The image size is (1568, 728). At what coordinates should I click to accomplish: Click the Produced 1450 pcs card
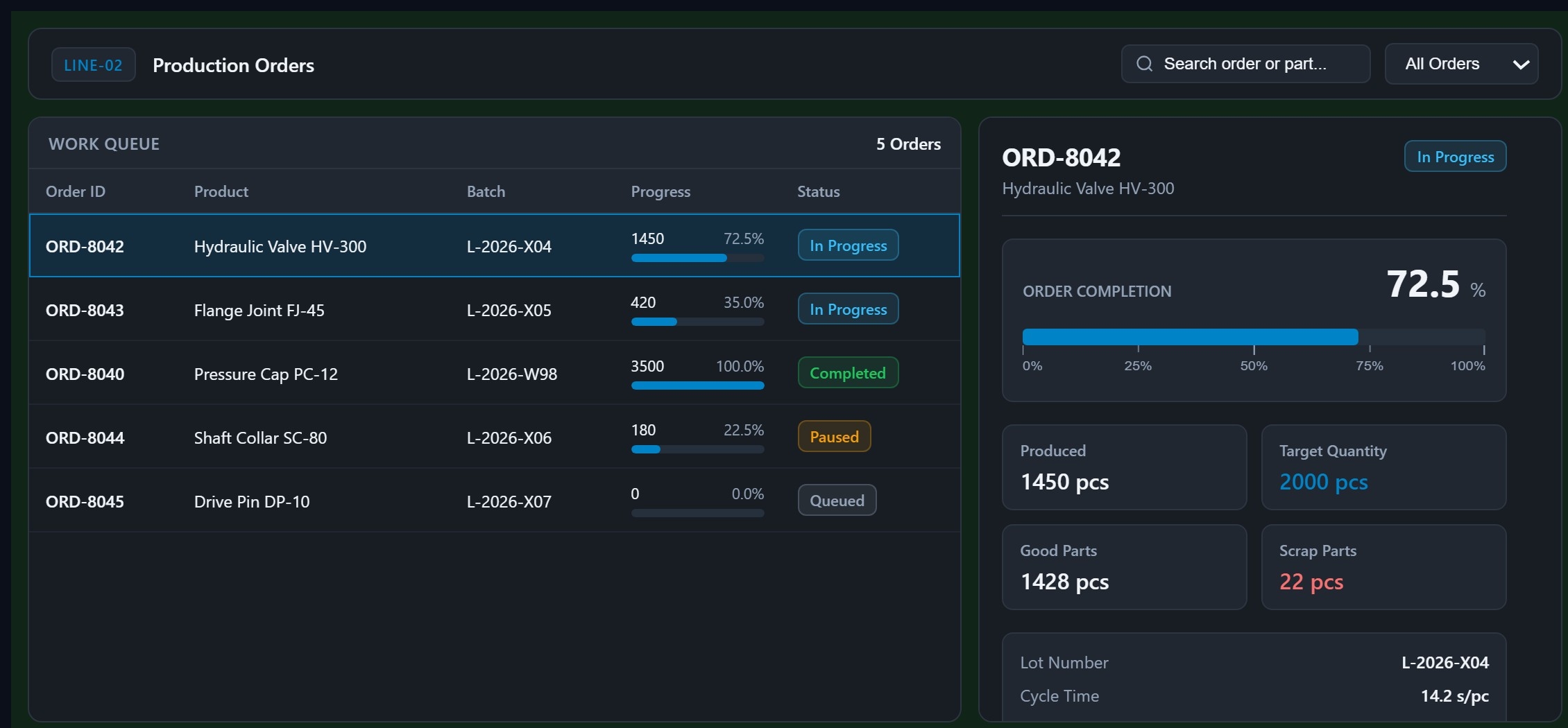[x=1124, y=467]
